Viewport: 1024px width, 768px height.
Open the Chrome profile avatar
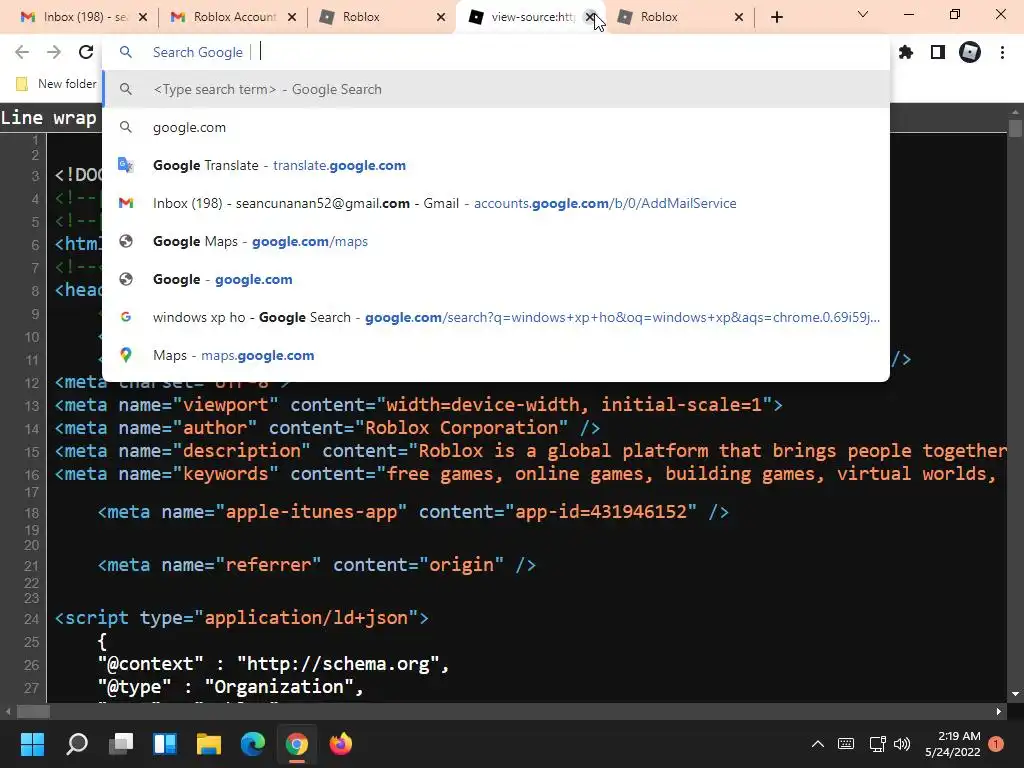970,52
